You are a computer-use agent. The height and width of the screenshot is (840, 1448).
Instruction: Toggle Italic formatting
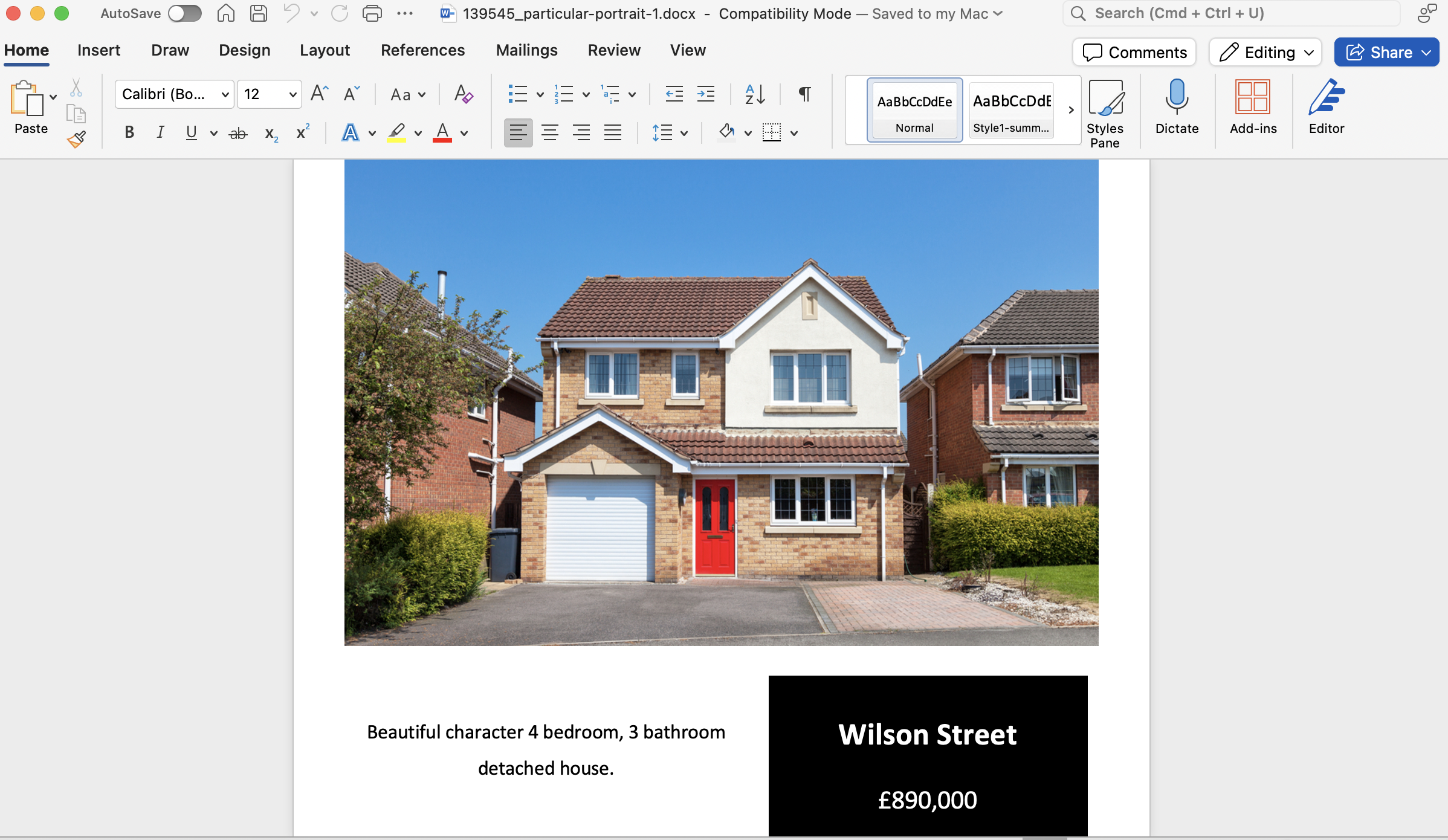[x=160, y=132]
